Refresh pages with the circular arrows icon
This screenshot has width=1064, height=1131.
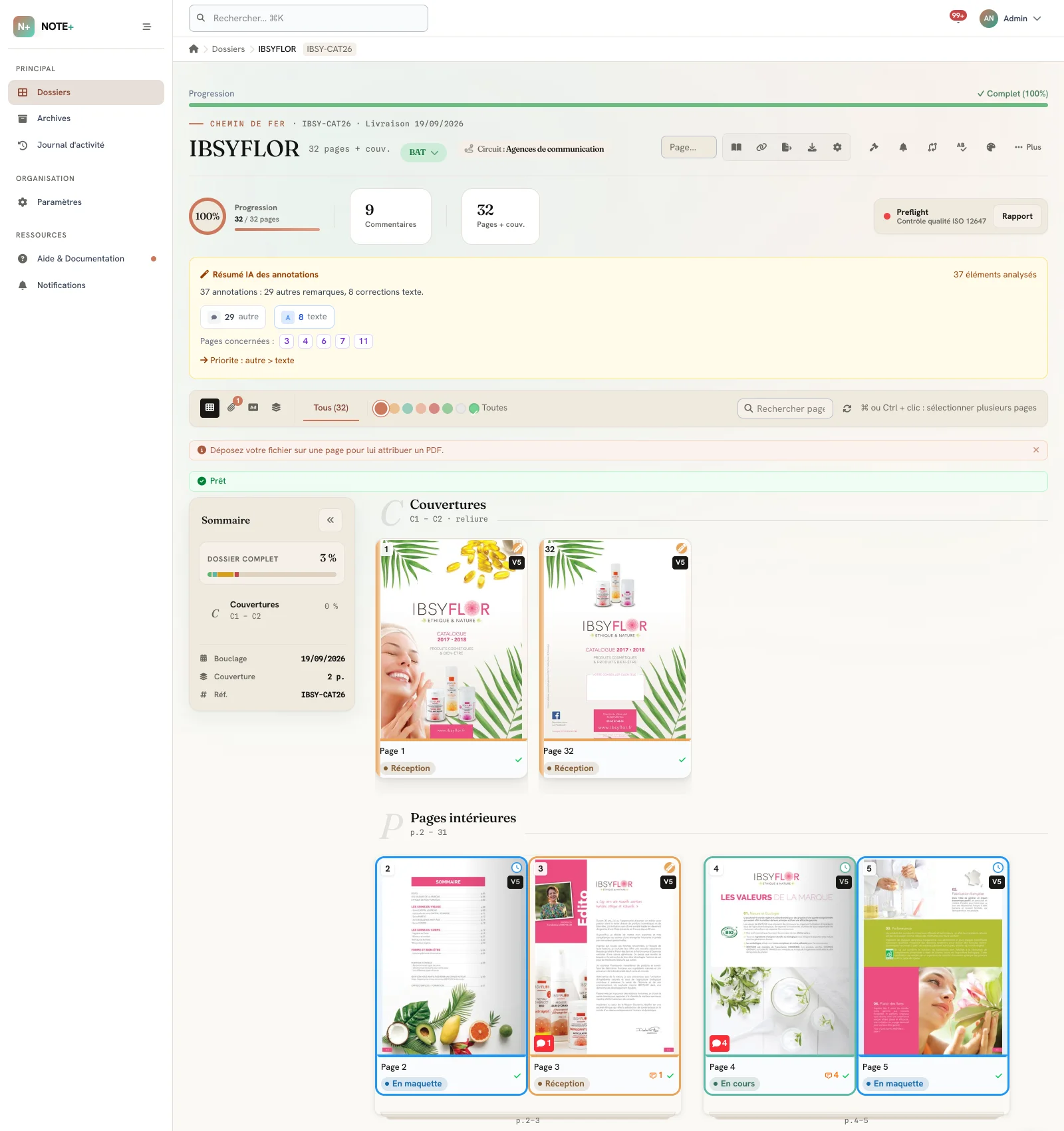point(847,408)
